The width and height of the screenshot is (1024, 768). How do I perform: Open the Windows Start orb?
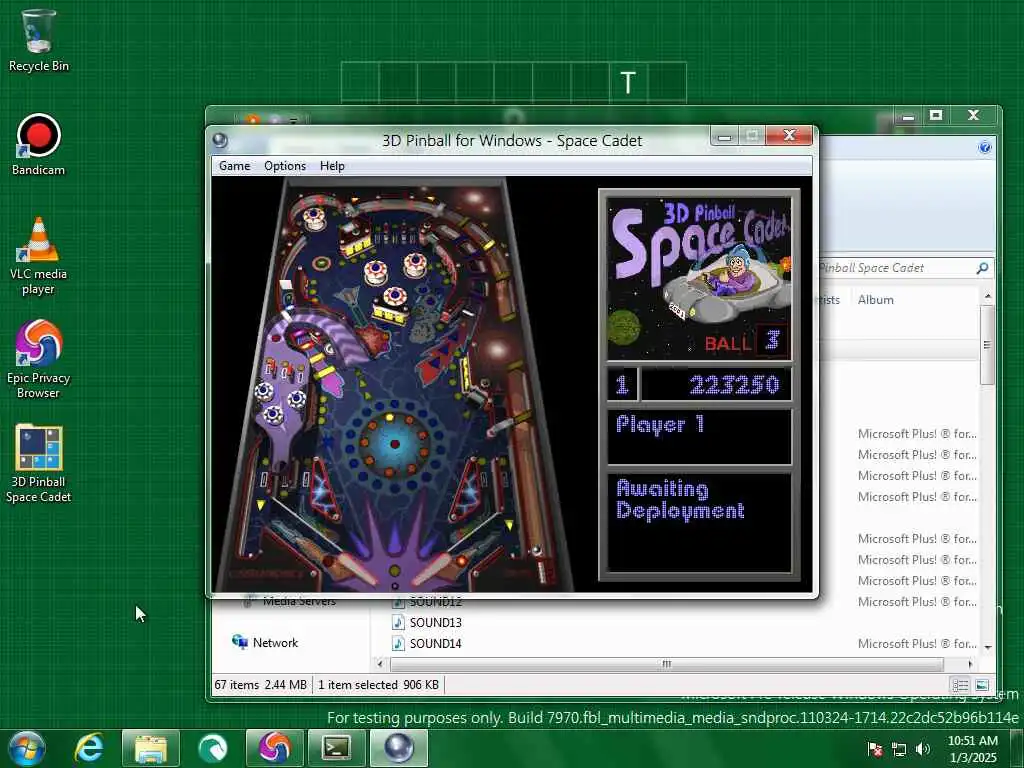[x=27, y=748]
